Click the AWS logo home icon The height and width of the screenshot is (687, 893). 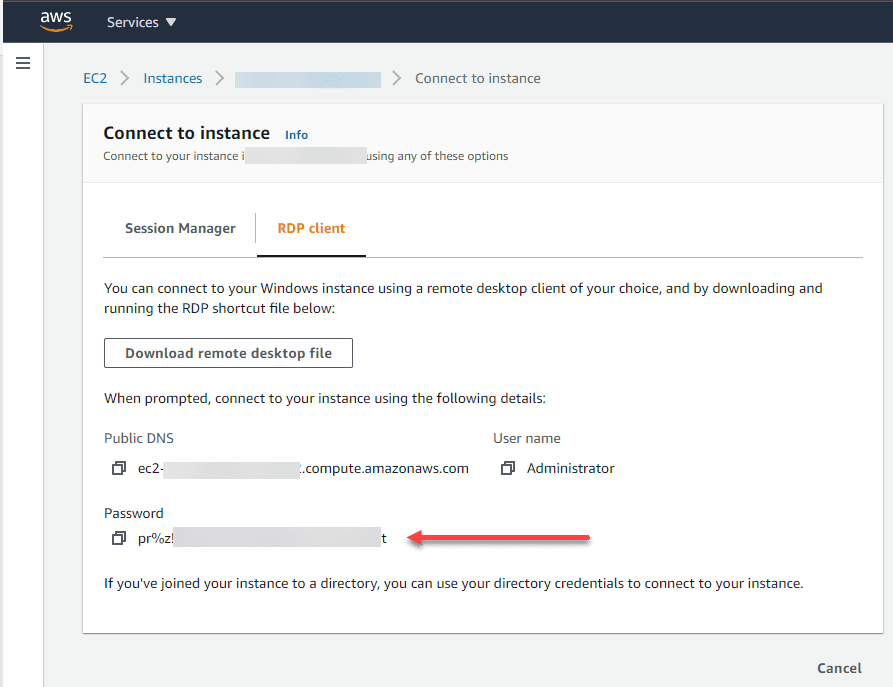(x=57, y=21)
